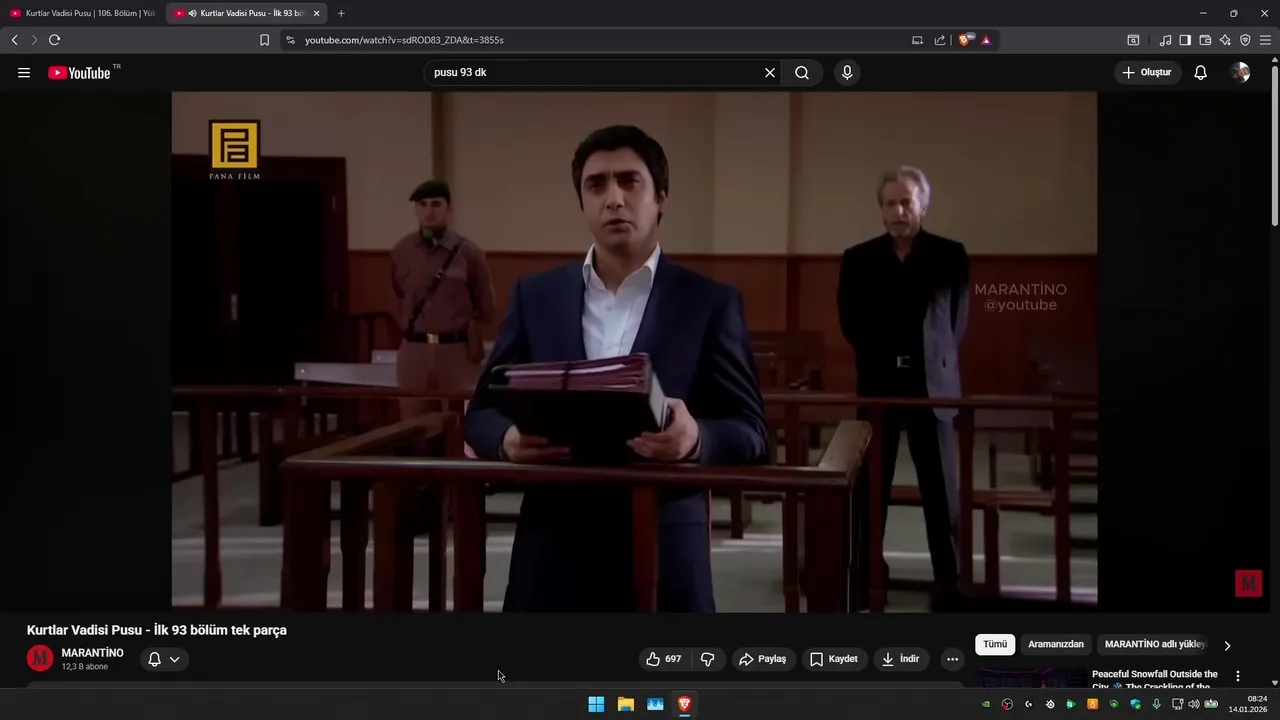1280x720 pixels.
Task: Share the video using Paylaş
Action: (x=763, y=659)
